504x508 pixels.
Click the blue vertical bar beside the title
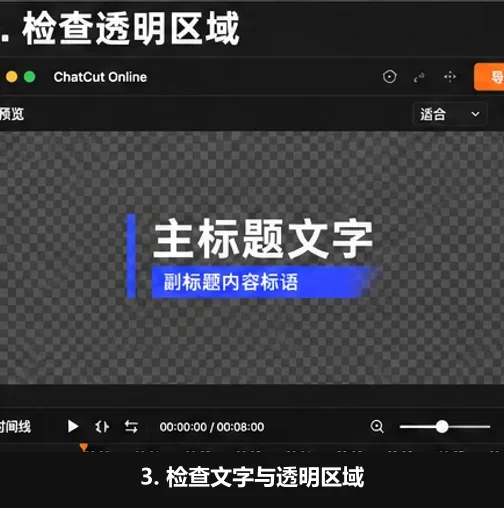[x=131, y=256]
